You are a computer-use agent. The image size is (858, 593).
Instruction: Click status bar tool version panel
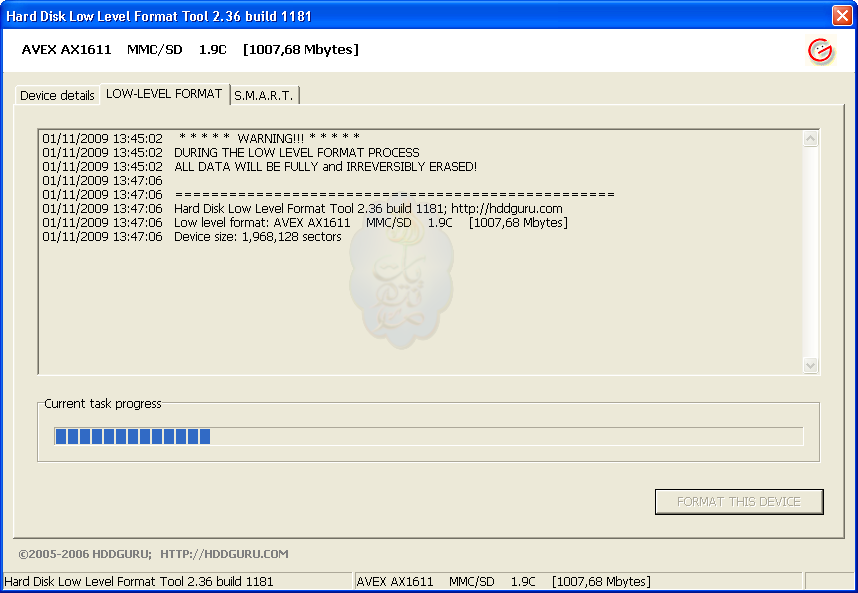tap(140, 581)
